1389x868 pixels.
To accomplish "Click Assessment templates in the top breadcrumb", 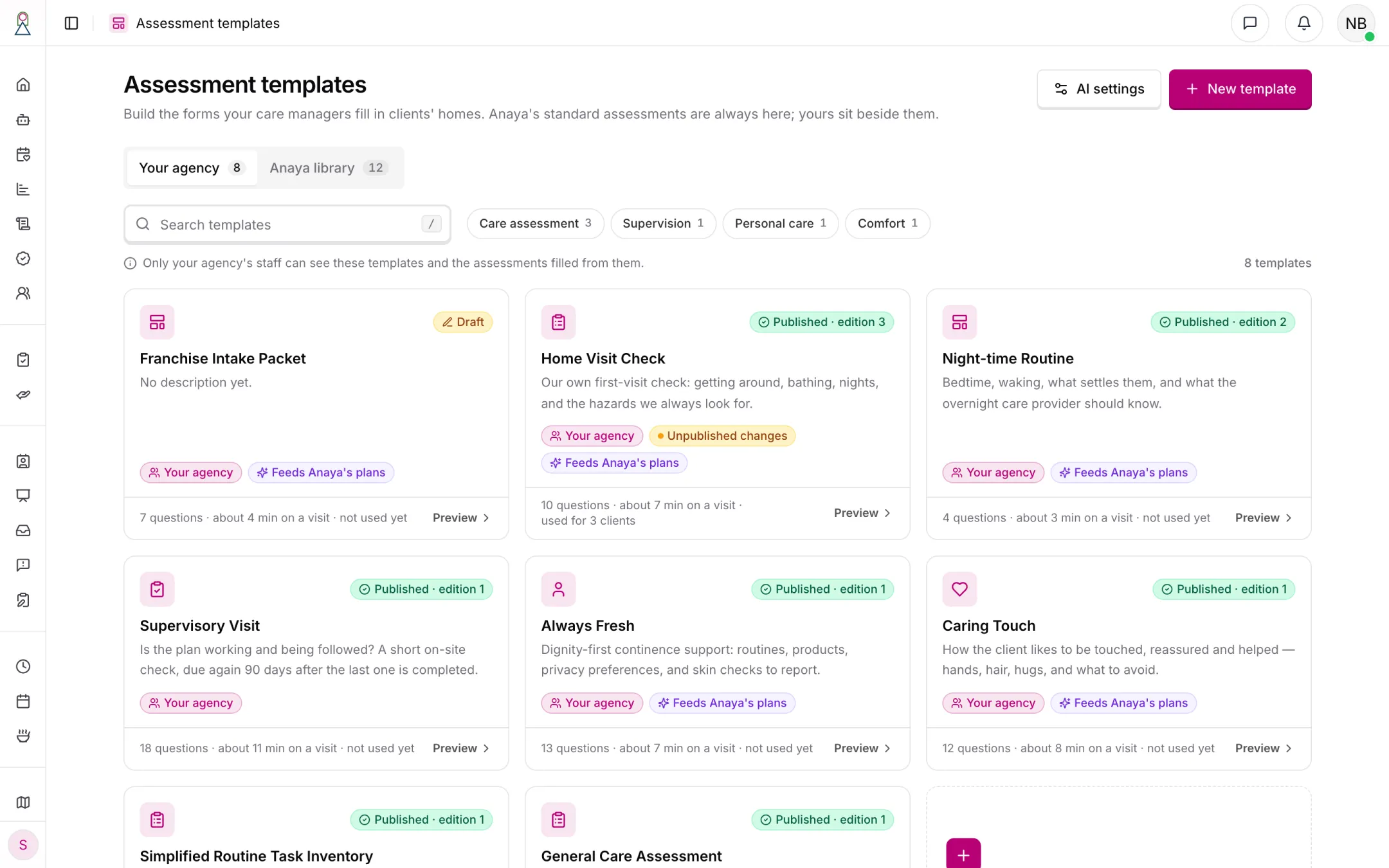I will point(208,23).
